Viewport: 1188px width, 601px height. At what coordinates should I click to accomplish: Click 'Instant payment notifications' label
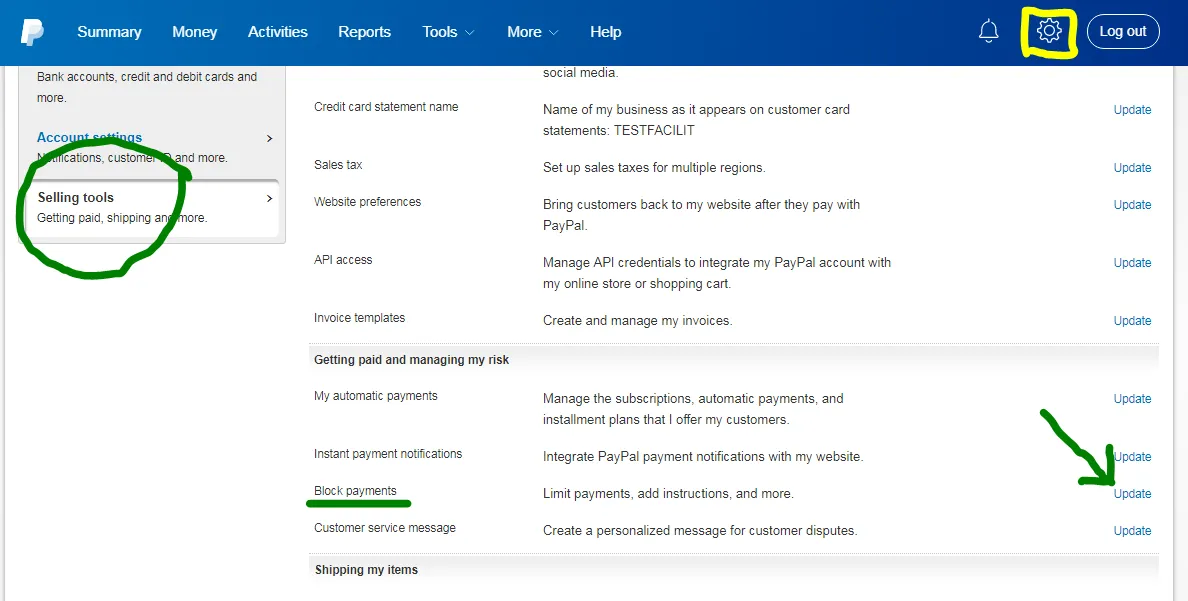[x=388, y=453]
